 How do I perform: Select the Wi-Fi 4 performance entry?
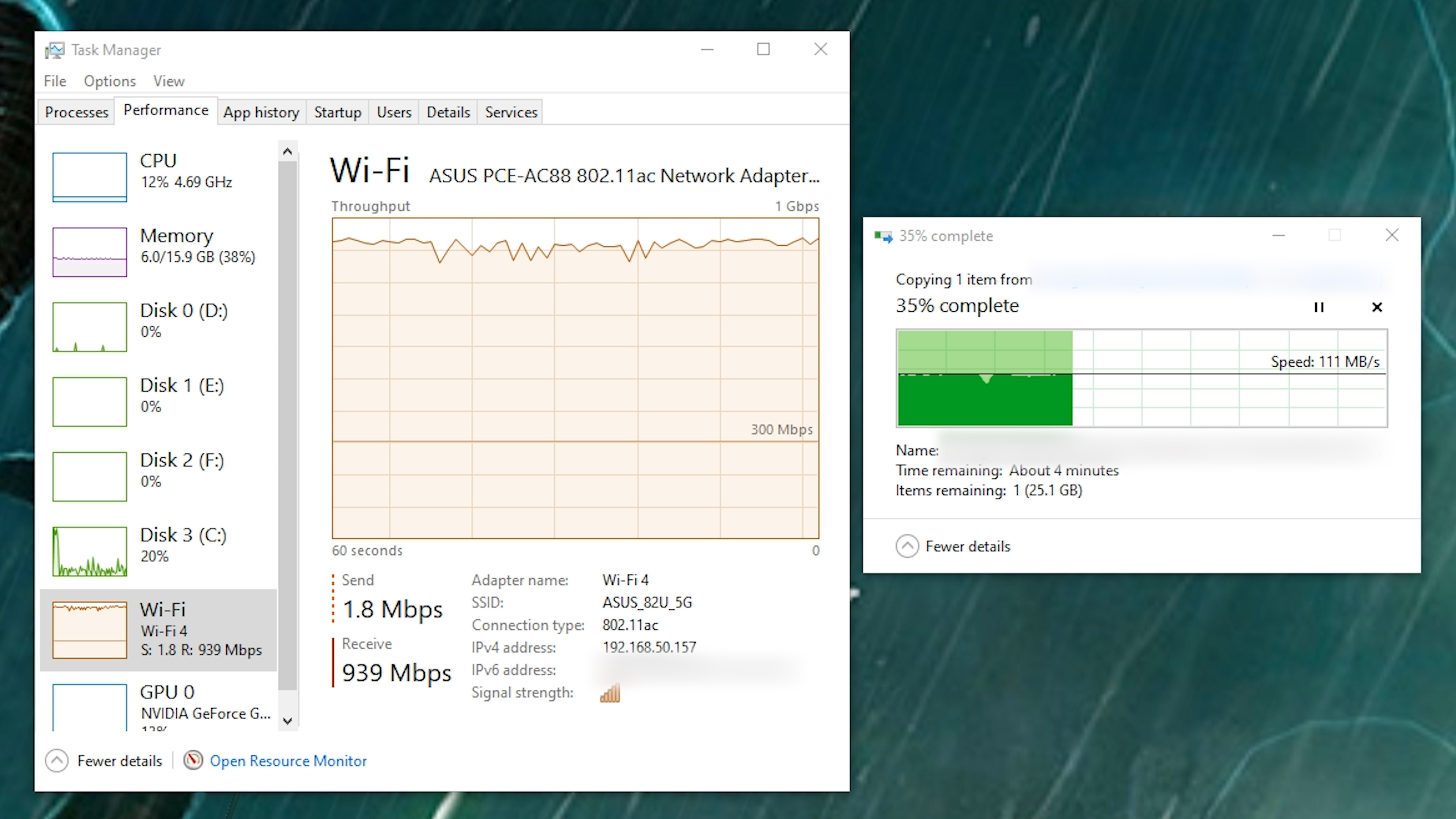(x=158, y=630)
